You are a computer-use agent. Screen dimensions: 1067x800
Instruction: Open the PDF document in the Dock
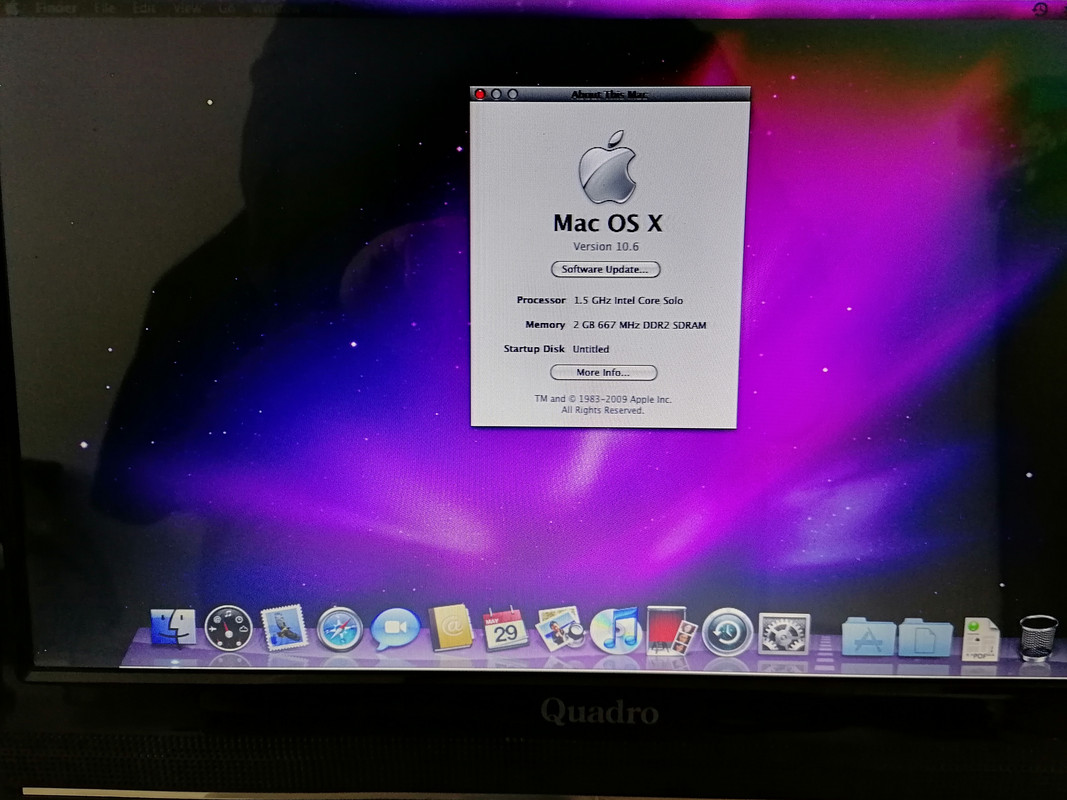(980, 639)
